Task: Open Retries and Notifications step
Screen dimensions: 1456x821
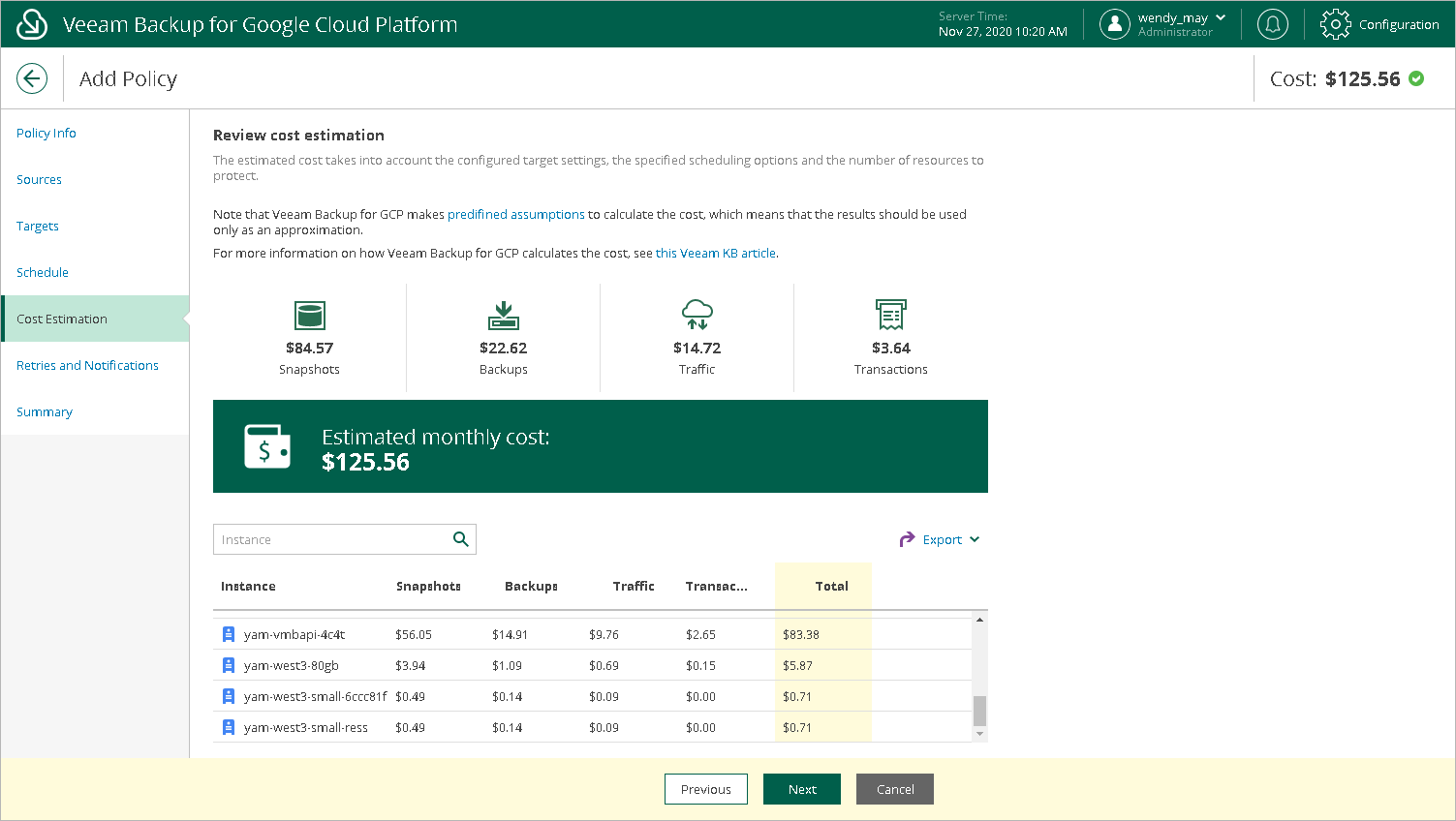Action: click(x=87, y=365)
